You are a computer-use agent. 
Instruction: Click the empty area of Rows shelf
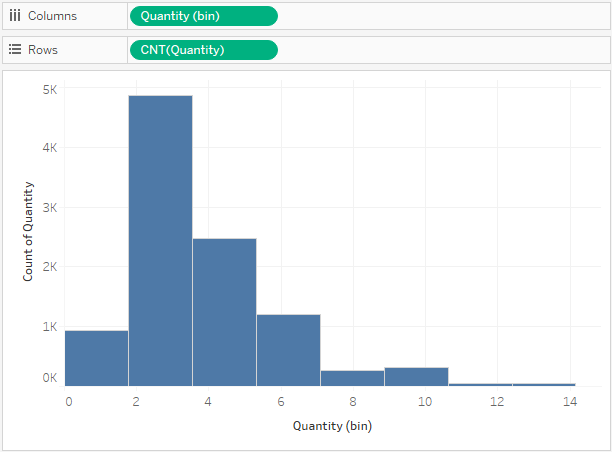pos(443,50)
